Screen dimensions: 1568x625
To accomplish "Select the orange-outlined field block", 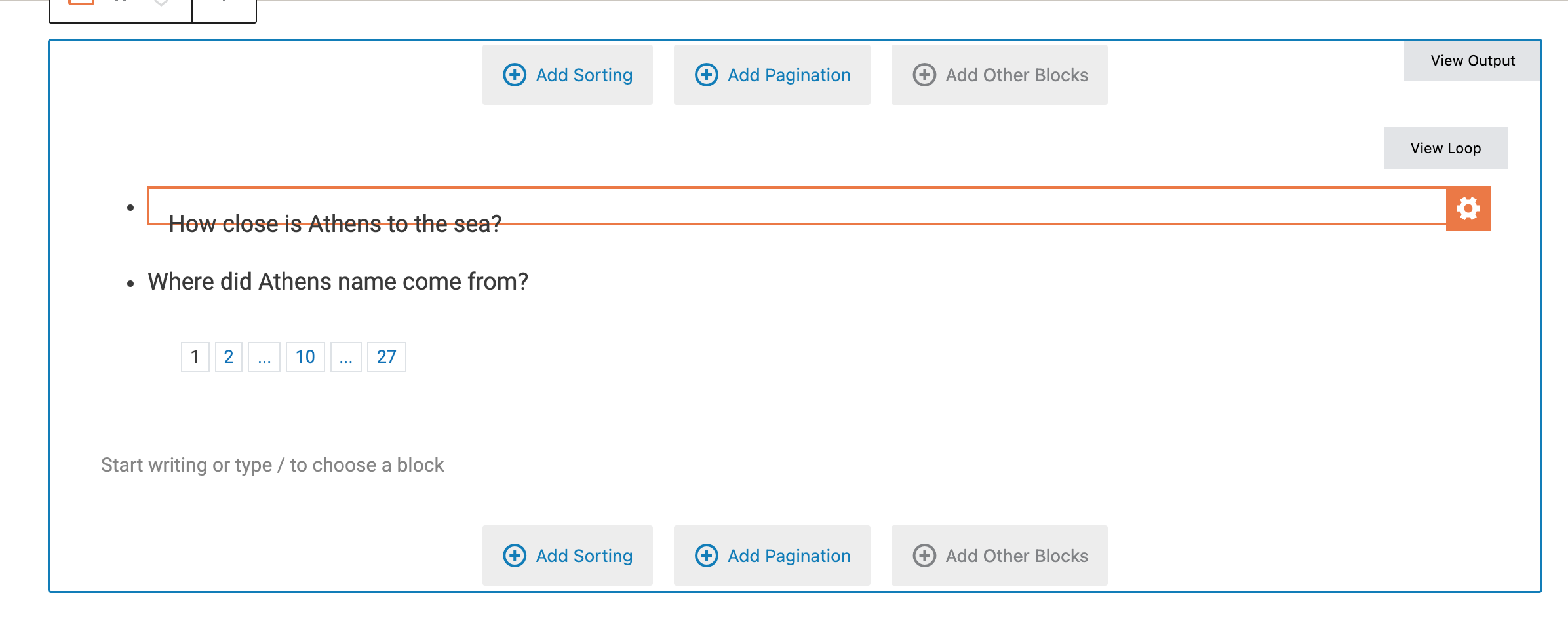I will (796, 206).
